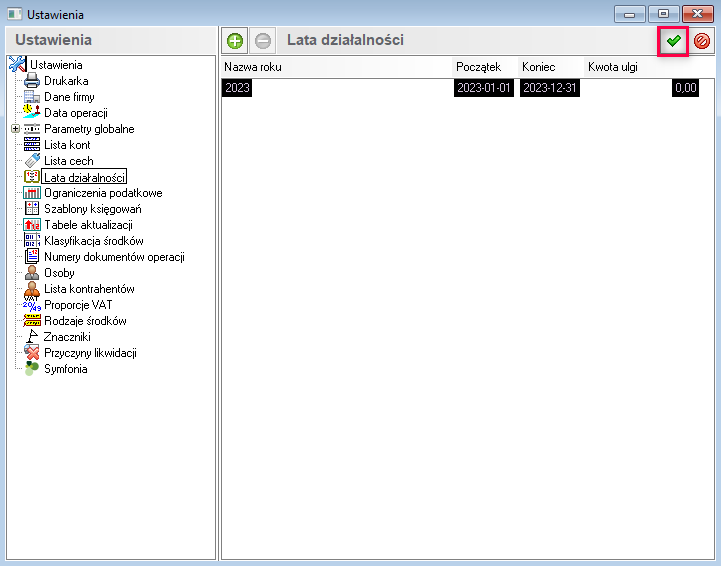The width and height of the screenshot is (721, 566).
Task: Click the Przyczyny likwidacji red cross icon
Action: click(32, 353)
